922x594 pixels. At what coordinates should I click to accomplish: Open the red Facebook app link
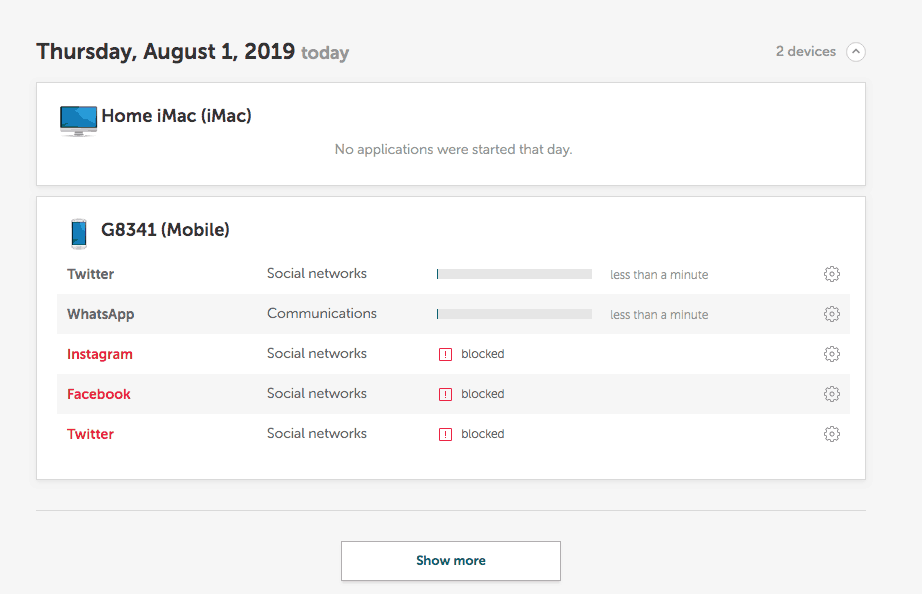[98, 394]
